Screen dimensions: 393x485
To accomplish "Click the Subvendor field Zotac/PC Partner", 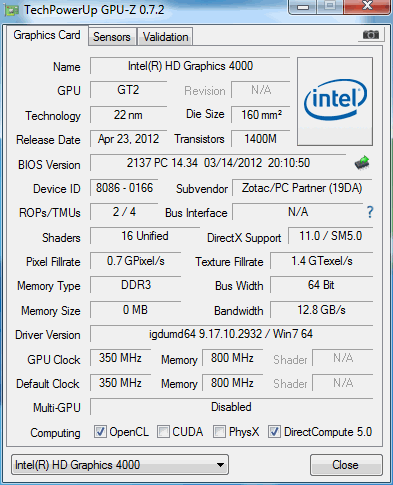I will click(x=302, y=188).
